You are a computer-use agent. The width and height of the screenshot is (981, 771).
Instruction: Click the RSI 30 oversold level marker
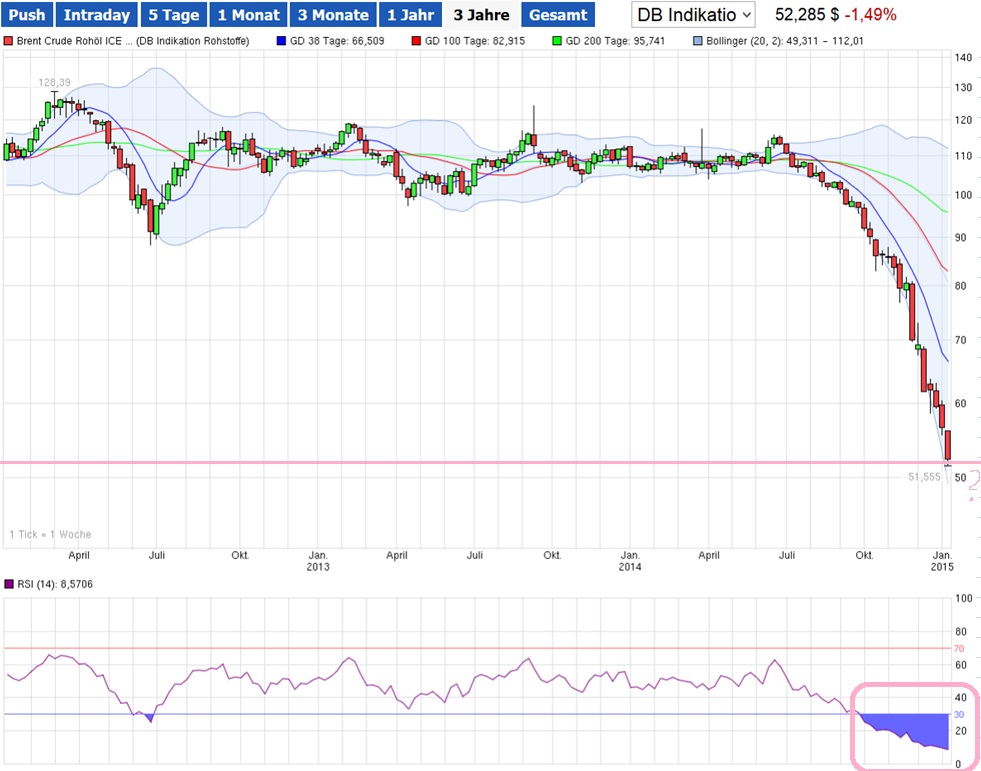pyautogui.click(x=958, y=714)
